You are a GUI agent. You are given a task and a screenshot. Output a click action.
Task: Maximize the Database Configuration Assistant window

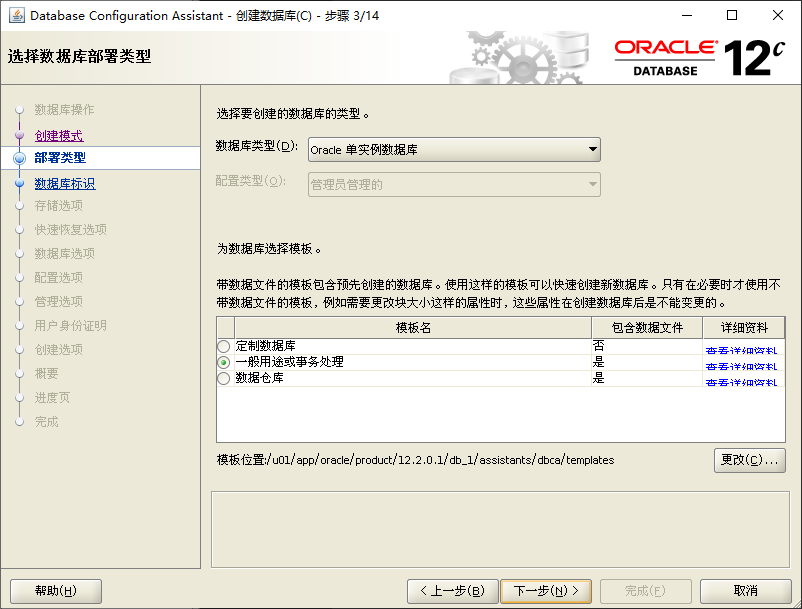[732, 15]
